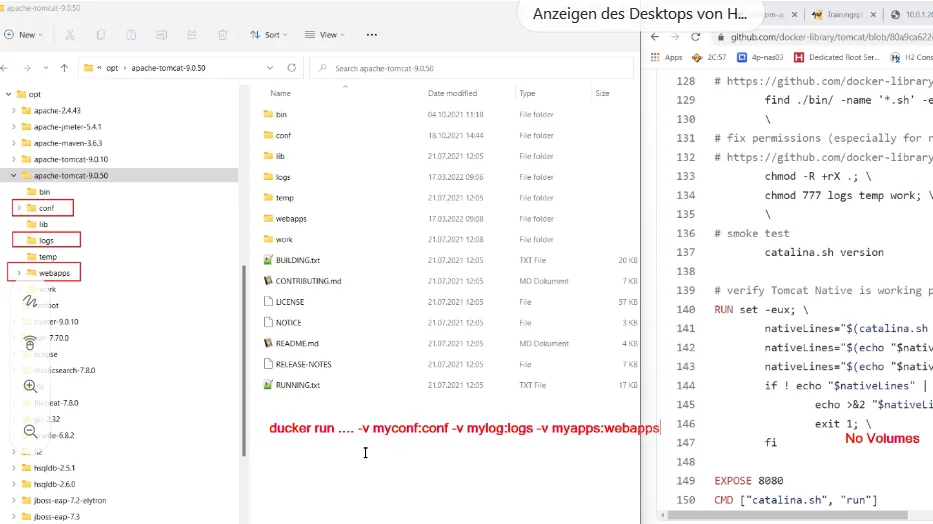Click the Explorer refresh icon
The image size is (933, 524).
pyautogui.click(x=292, y=68)
